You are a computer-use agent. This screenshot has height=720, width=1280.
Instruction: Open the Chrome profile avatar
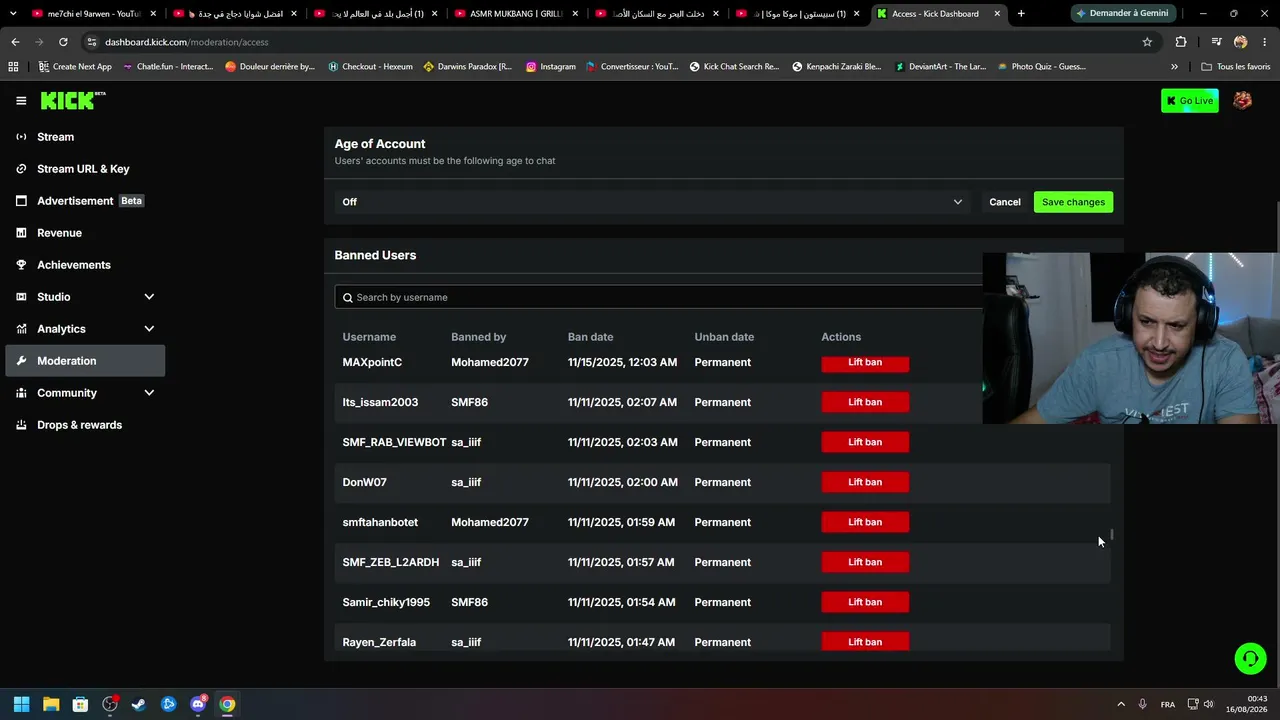click(x=1241, y=42)
